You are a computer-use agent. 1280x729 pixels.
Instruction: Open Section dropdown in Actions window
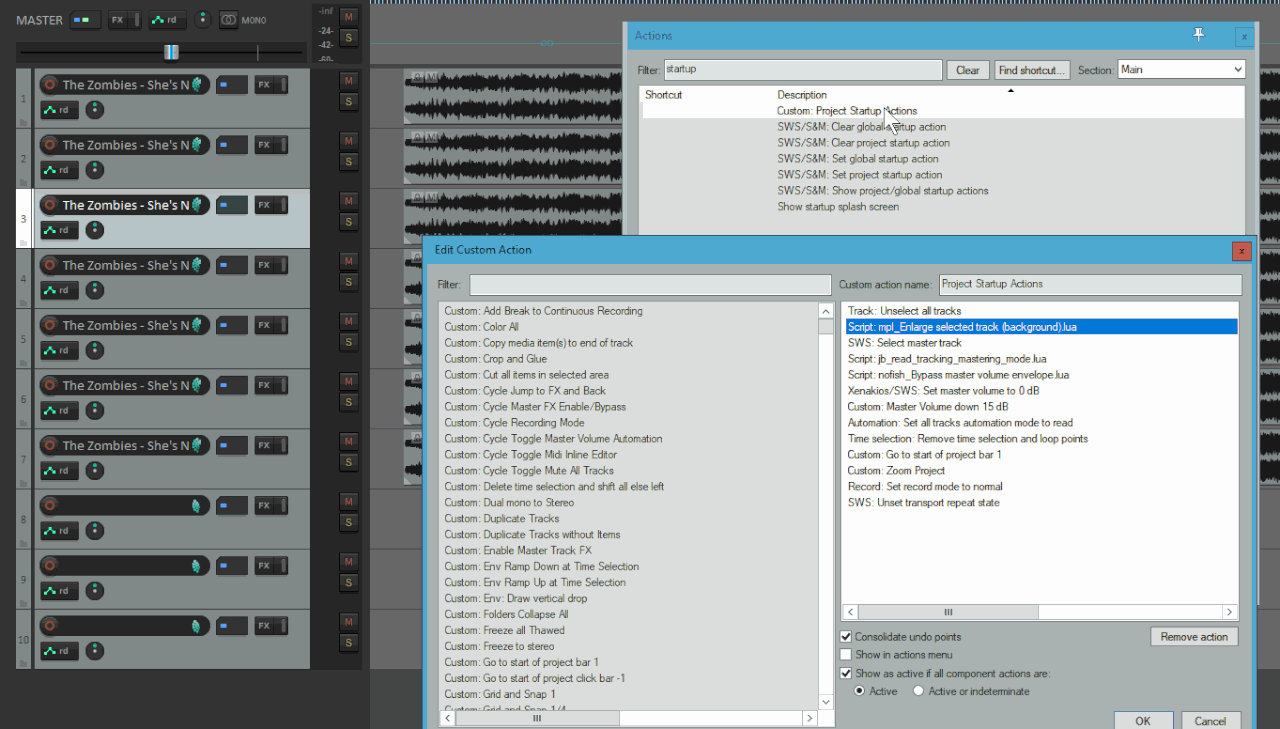click(x=1181, y=70)
